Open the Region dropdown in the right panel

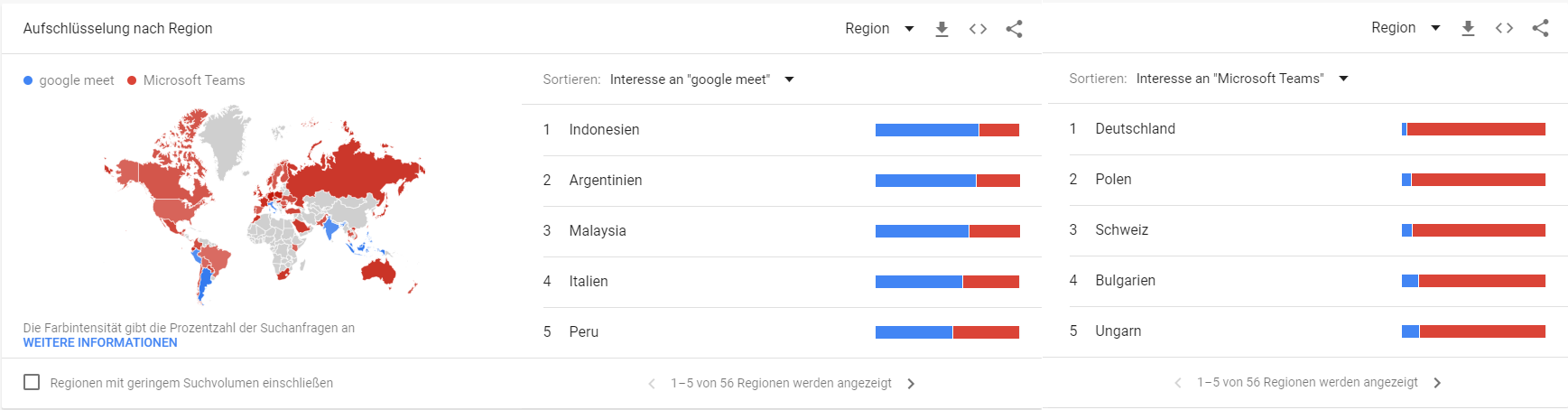click(x=1406, y=28)
